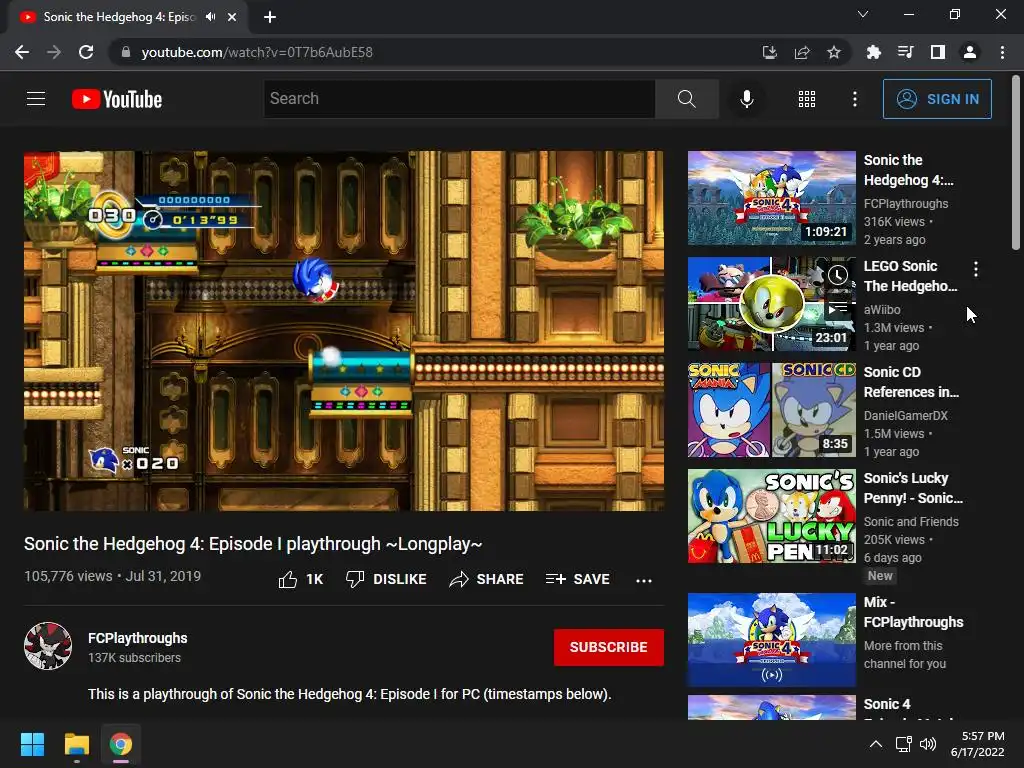Mute tab via speaker icon on tab

[x=210, y=17]
